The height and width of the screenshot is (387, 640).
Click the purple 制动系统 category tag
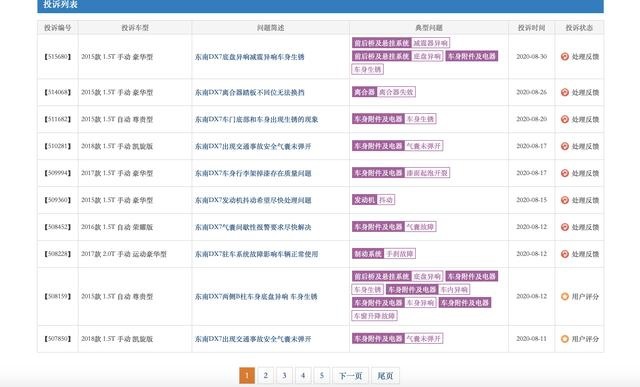click(x=368, y=254)
